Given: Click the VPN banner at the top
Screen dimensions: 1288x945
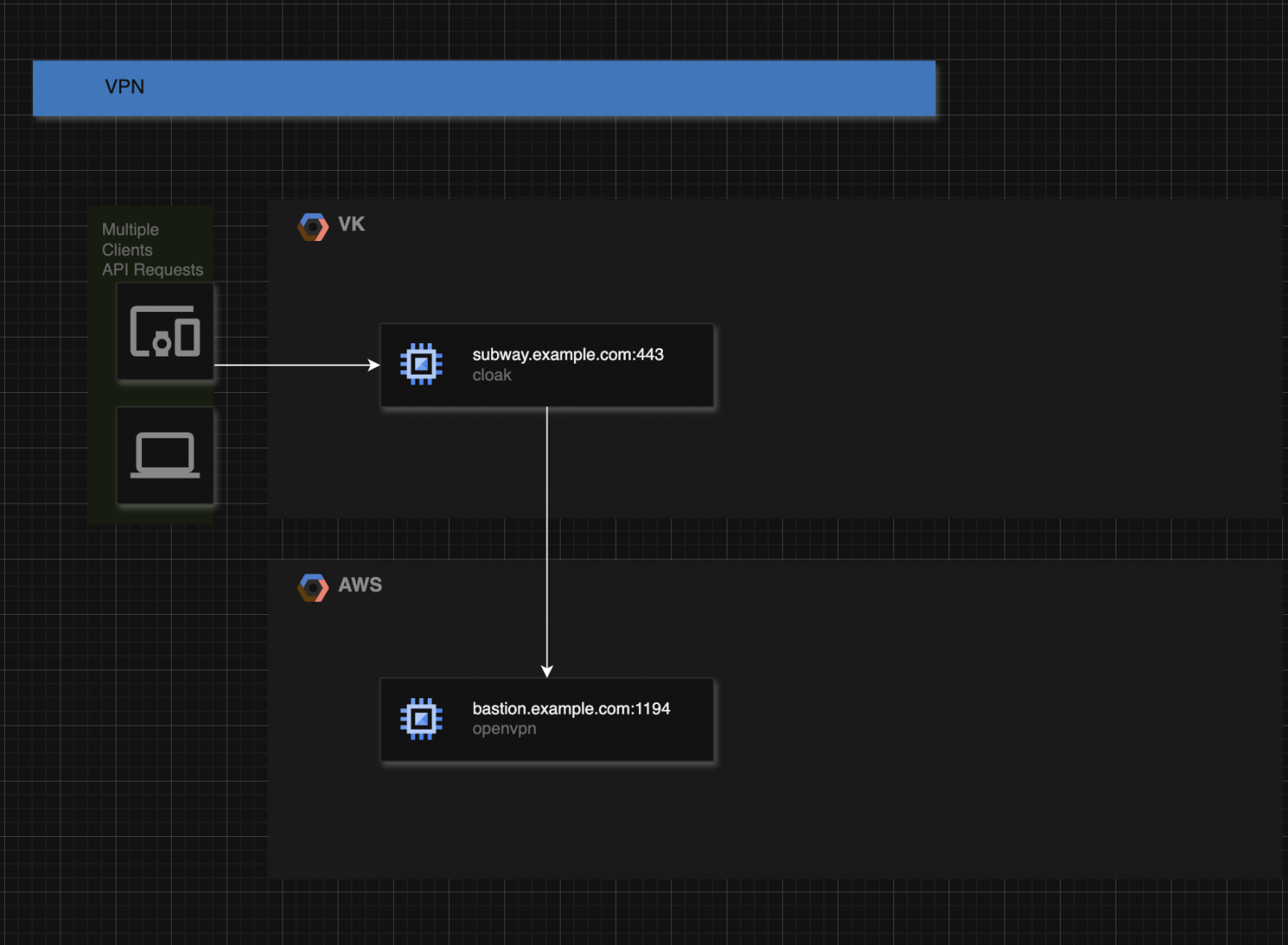Looking at the screenshot, I should [484, 87].
